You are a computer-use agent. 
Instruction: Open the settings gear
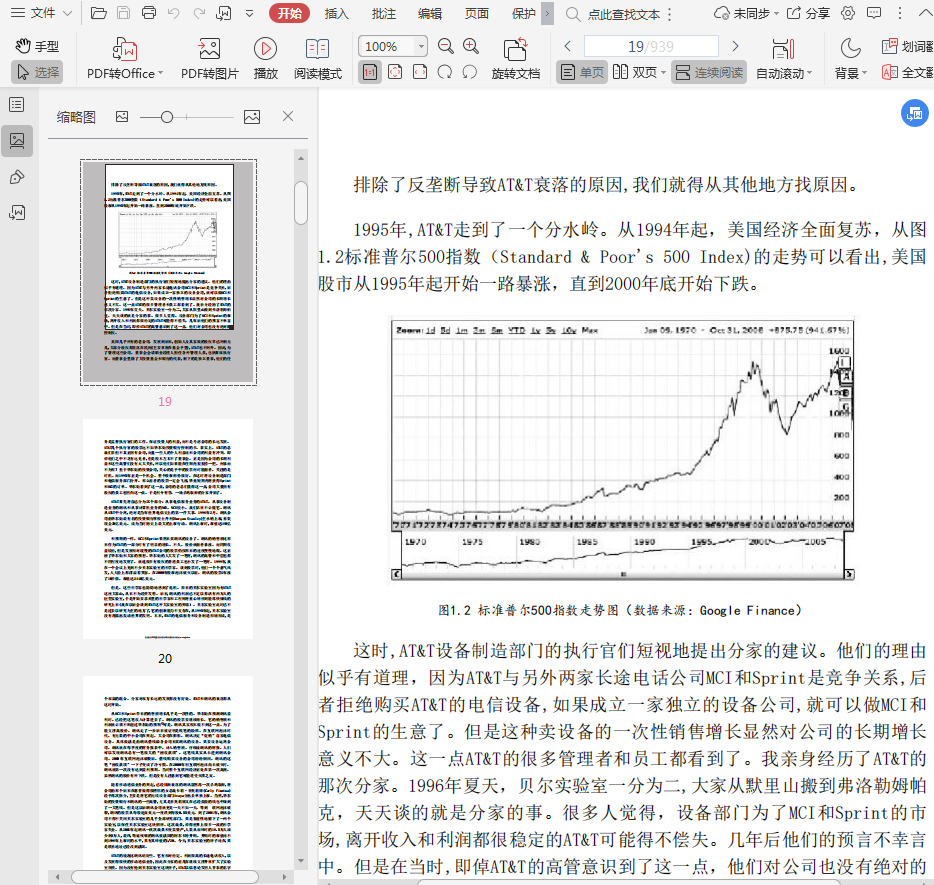848,13
